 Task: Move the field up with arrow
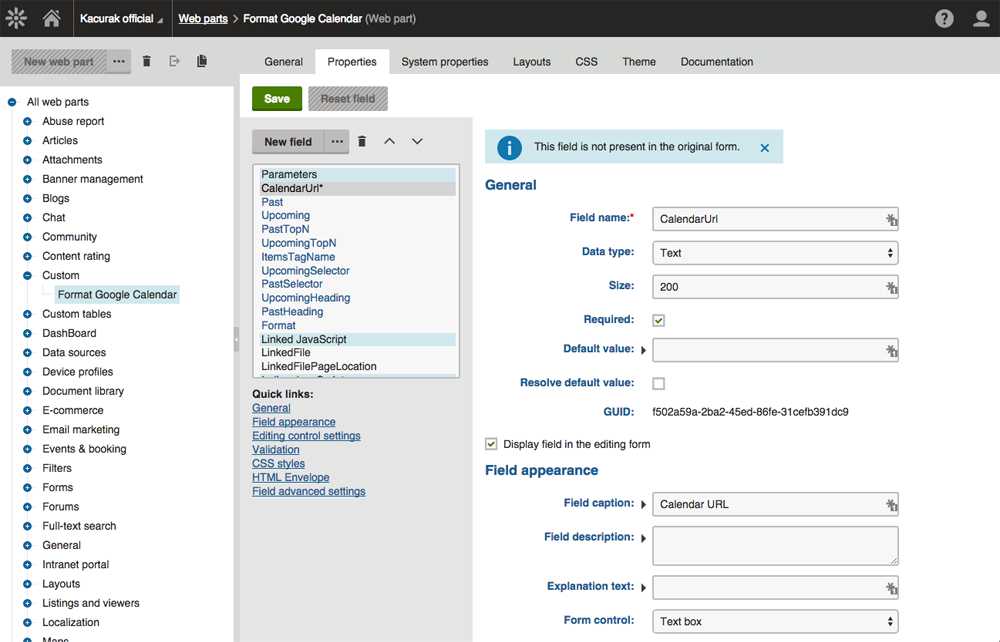(390, 142)
